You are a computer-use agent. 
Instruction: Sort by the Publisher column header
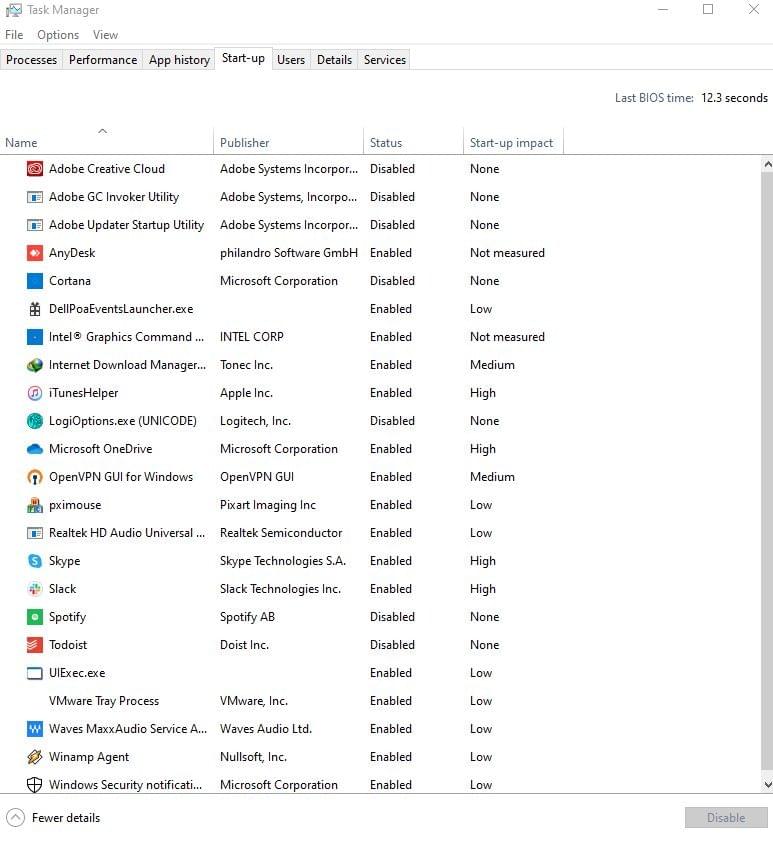click(288, 142)
